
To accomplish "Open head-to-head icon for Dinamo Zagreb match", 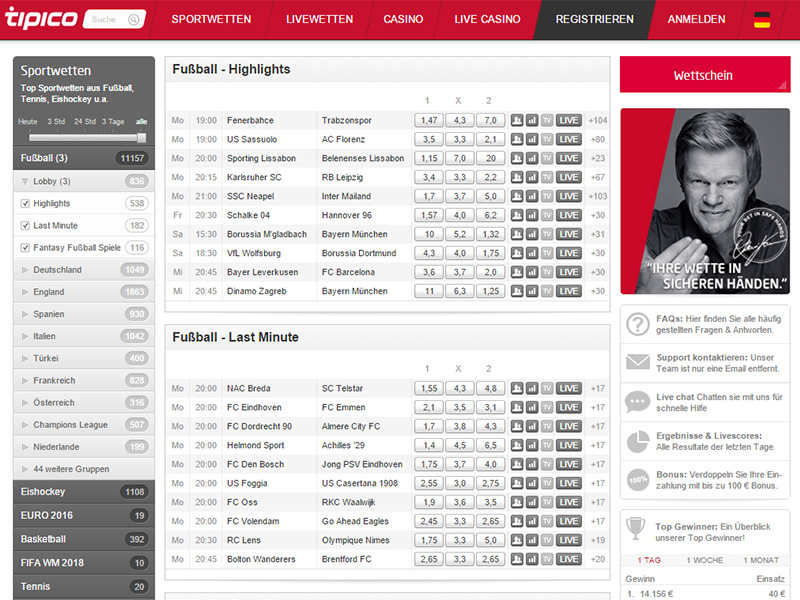I will tap(517, 291).
